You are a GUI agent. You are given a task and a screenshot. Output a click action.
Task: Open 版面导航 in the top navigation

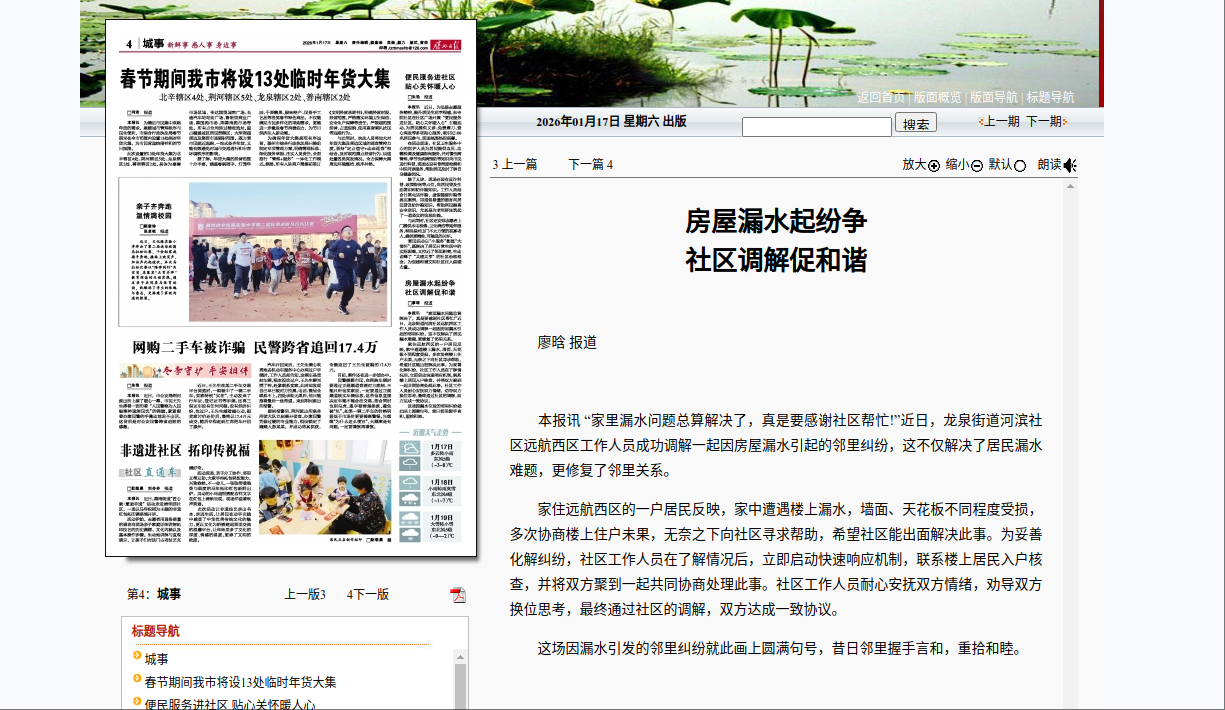click(x=994, y=97)
